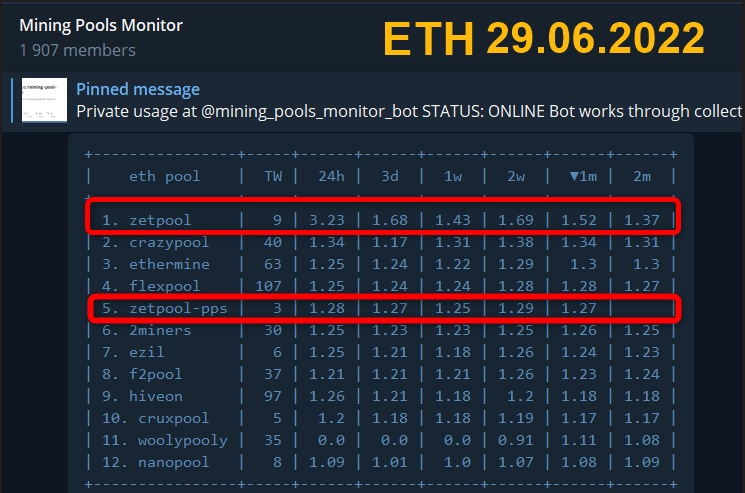Select the "TW" column header
Image resolution: width=745 pixels, height=493 pixels.
point(272,176)
